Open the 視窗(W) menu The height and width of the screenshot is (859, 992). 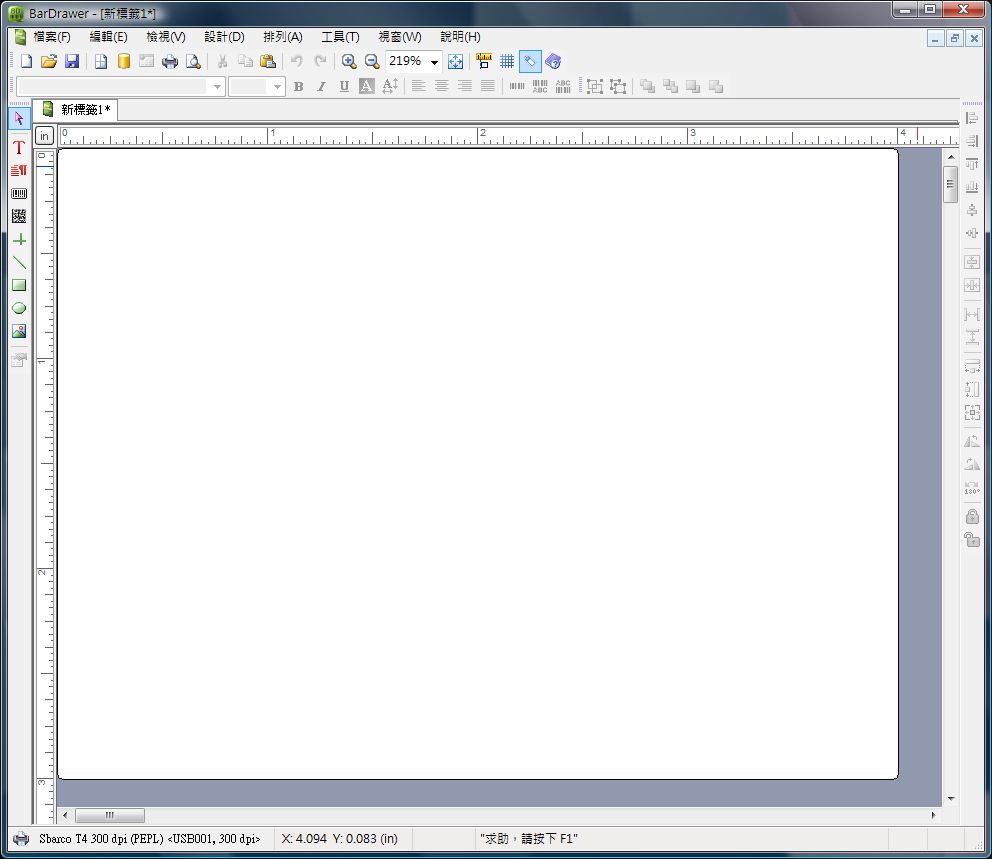(x=400, y=37)
